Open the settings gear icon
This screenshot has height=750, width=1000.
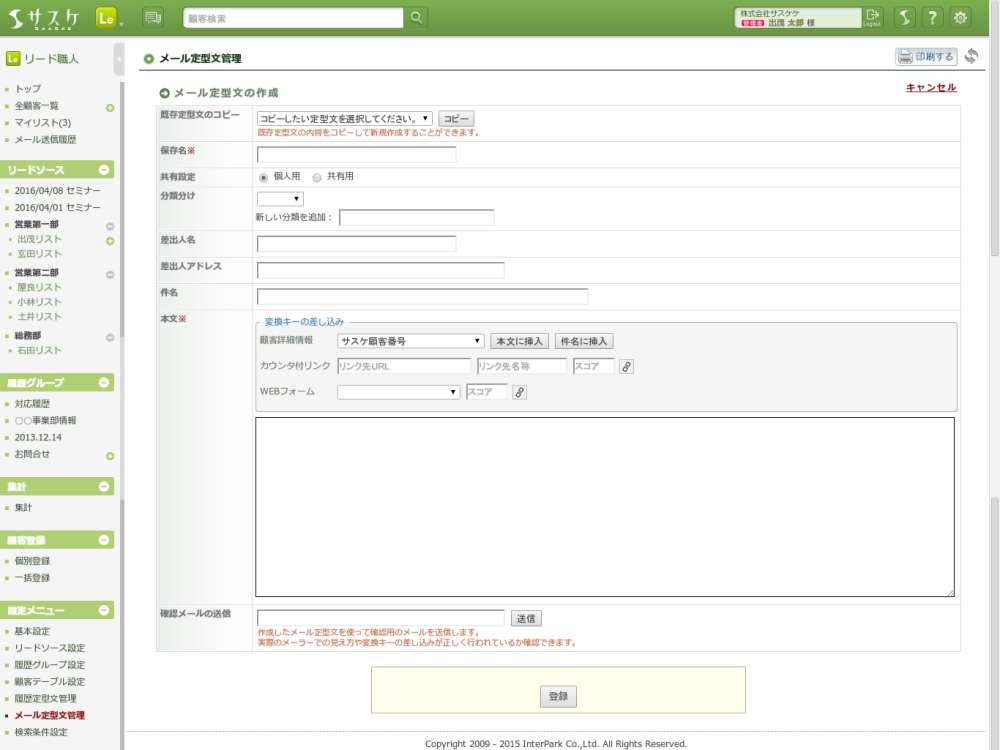coord(960,18)
